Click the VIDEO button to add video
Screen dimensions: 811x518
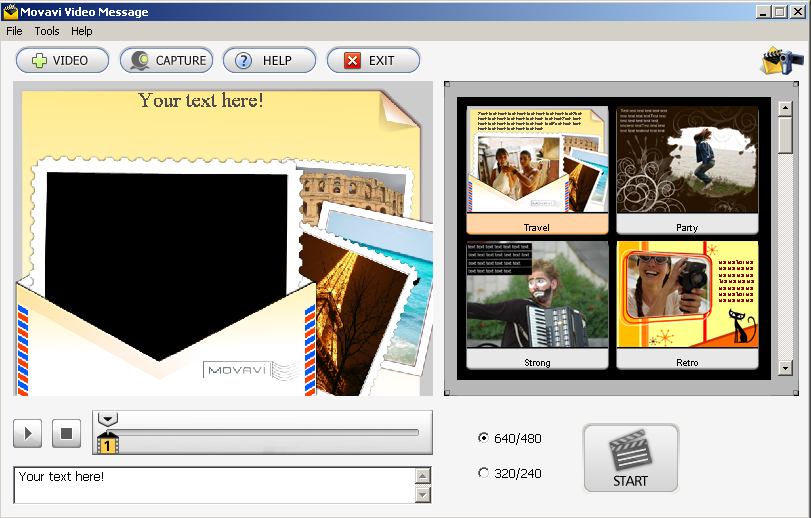62,60
